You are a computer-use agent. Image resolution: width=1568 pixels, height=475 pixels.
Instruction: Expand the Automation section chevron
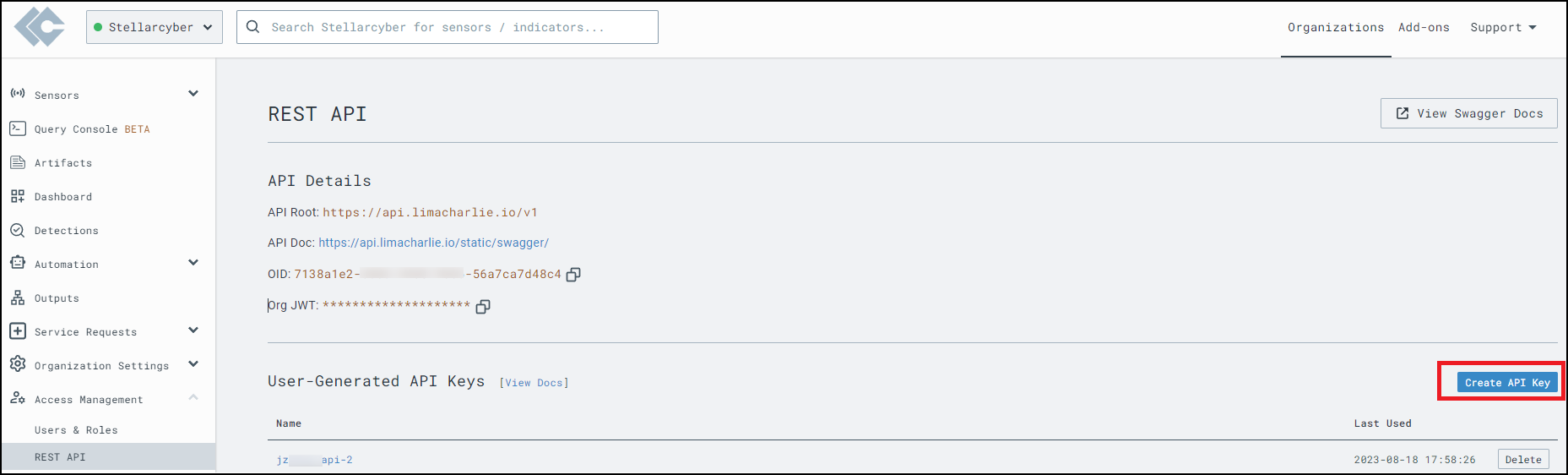point(193,263)
